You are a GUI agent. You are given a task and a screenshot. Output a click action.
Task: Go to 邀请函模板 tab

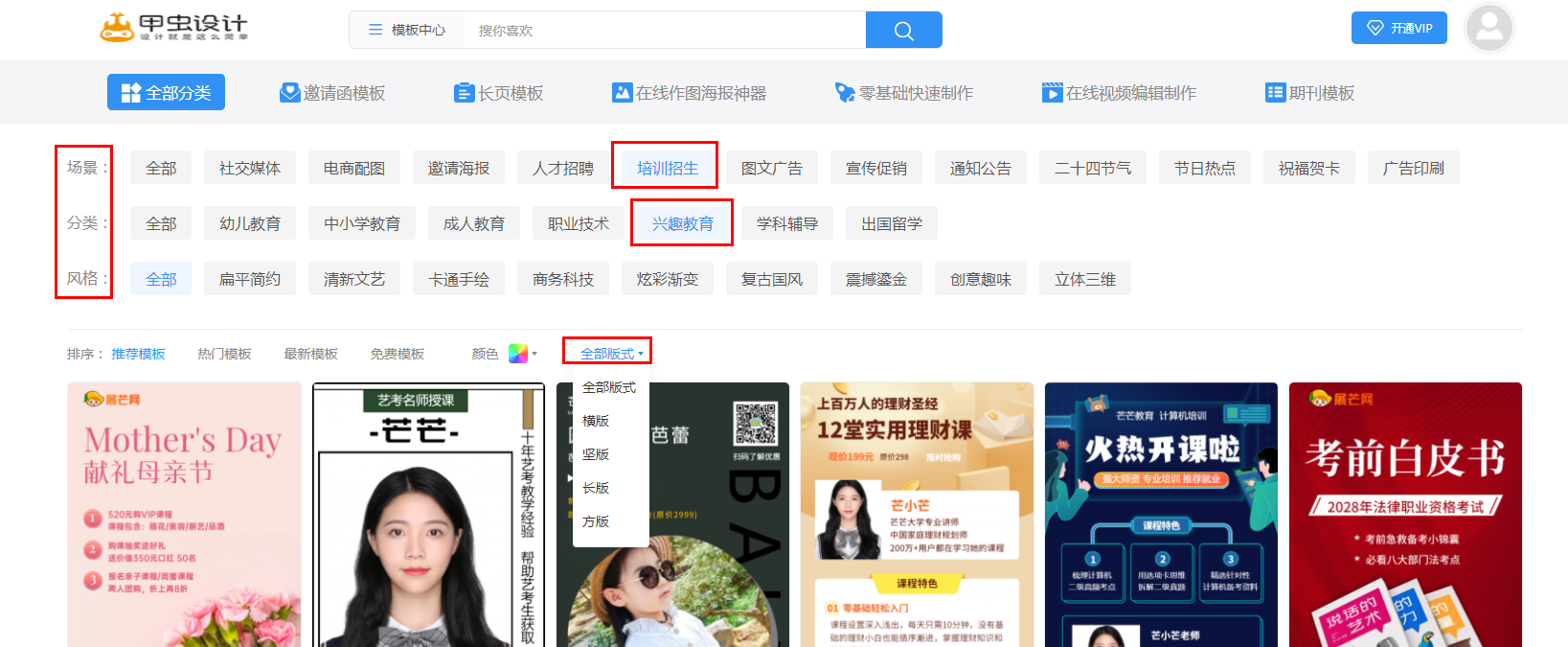coord(332,93)
